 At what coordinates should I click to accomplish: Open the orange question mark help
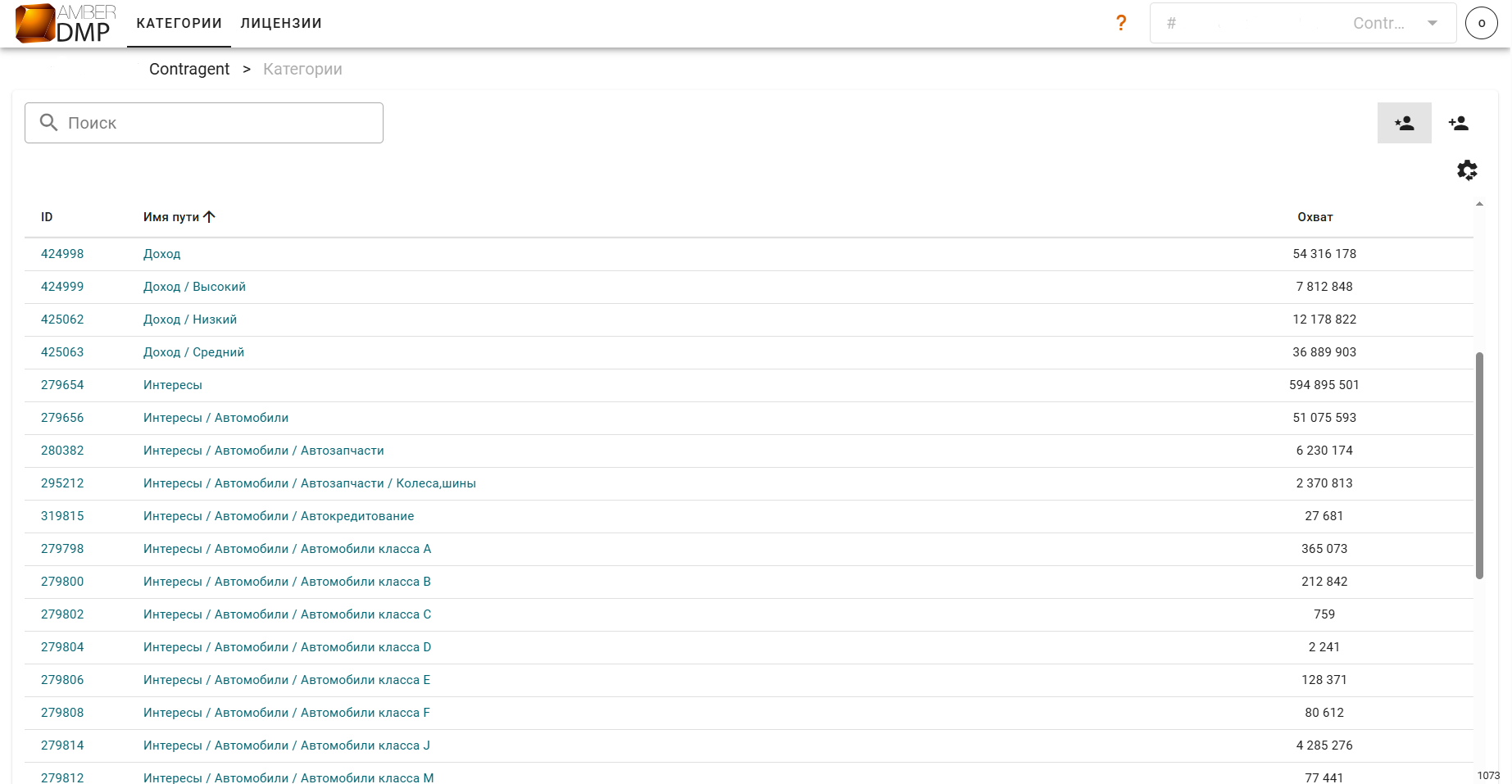[1121, 23]
